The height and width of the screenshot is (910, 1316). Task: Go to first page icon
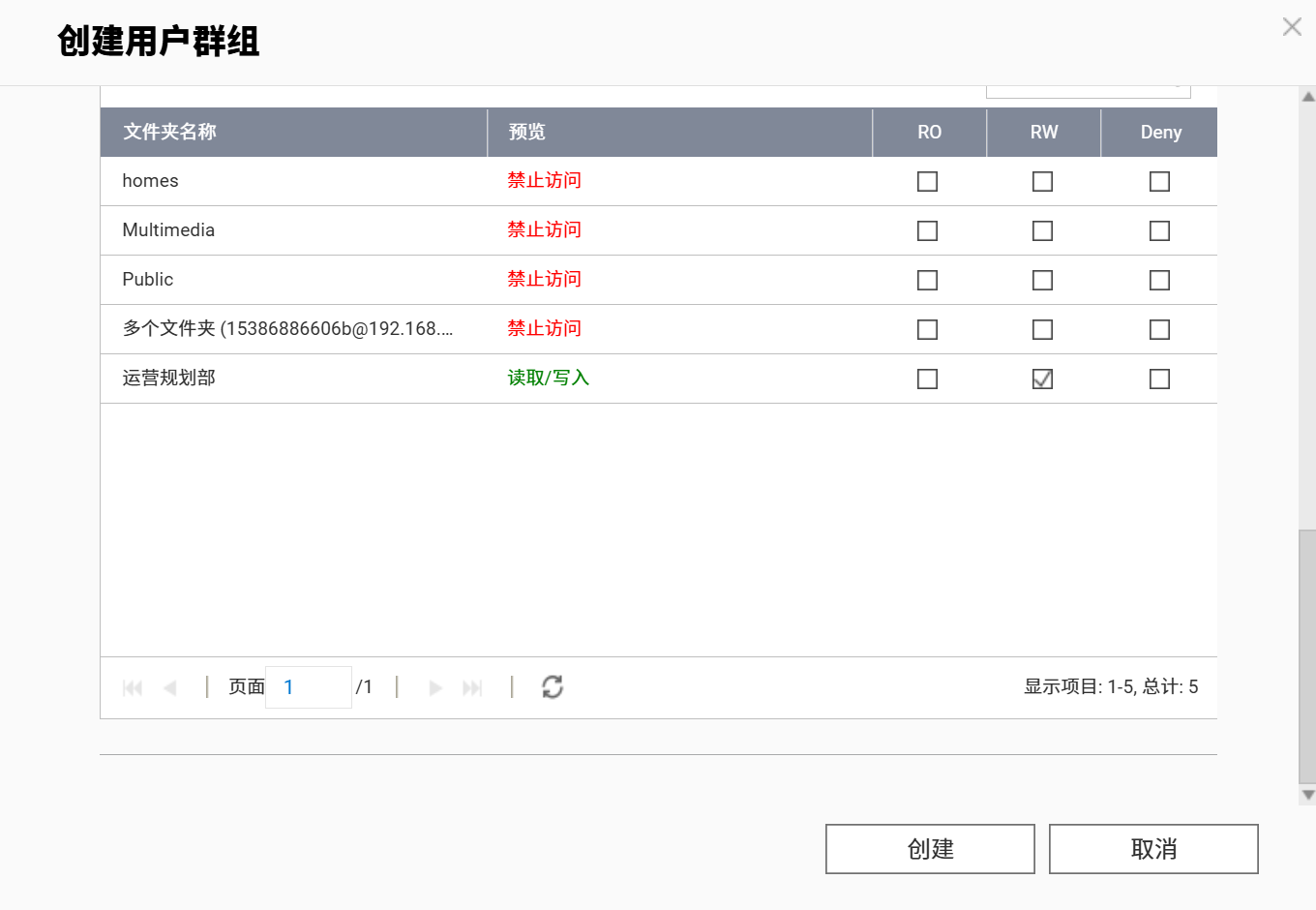tap(133, 687)
